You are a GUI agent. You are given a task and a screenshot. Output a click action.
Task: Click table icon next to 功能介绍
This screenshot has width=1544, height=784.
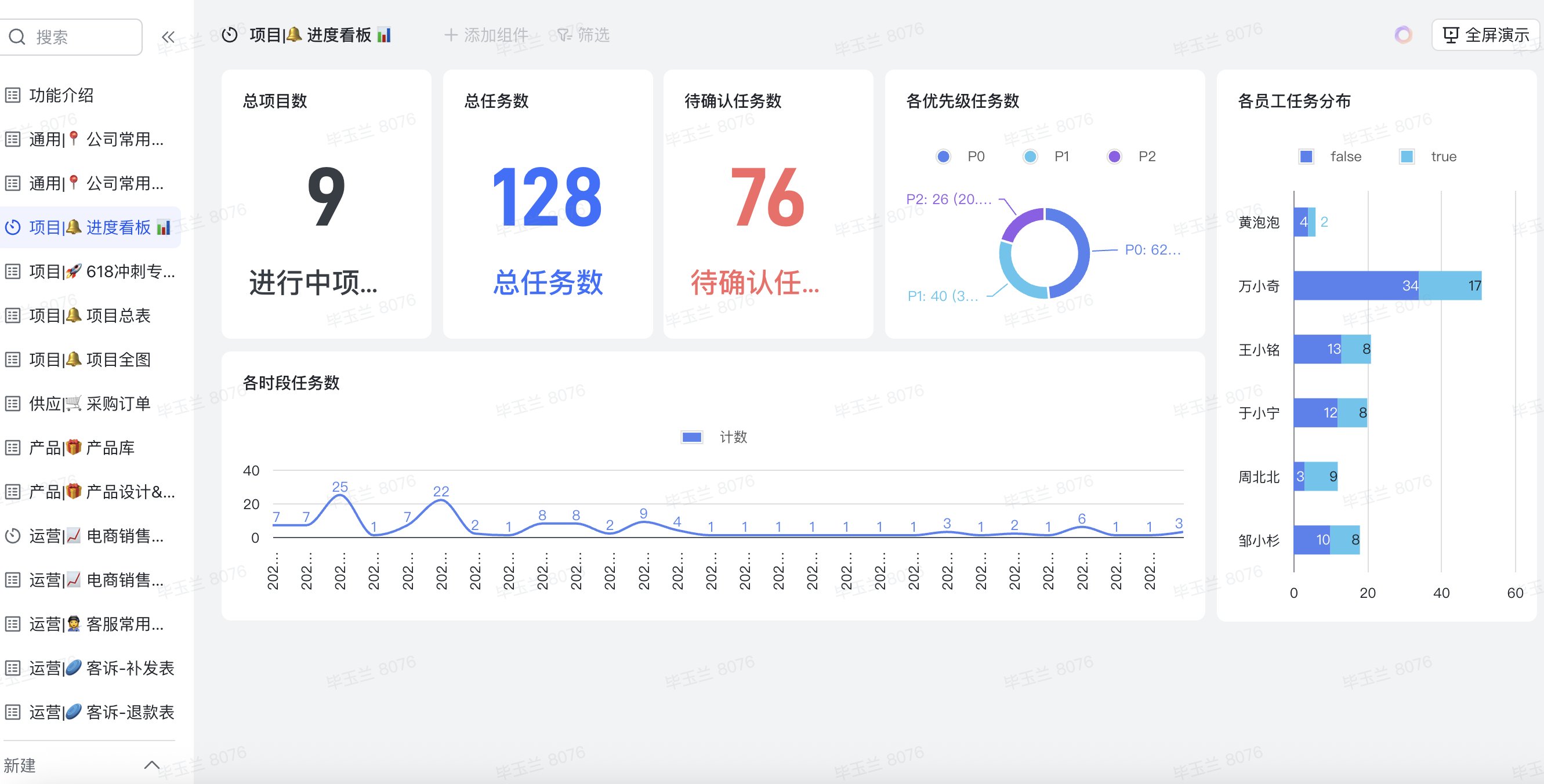point(13,95)
